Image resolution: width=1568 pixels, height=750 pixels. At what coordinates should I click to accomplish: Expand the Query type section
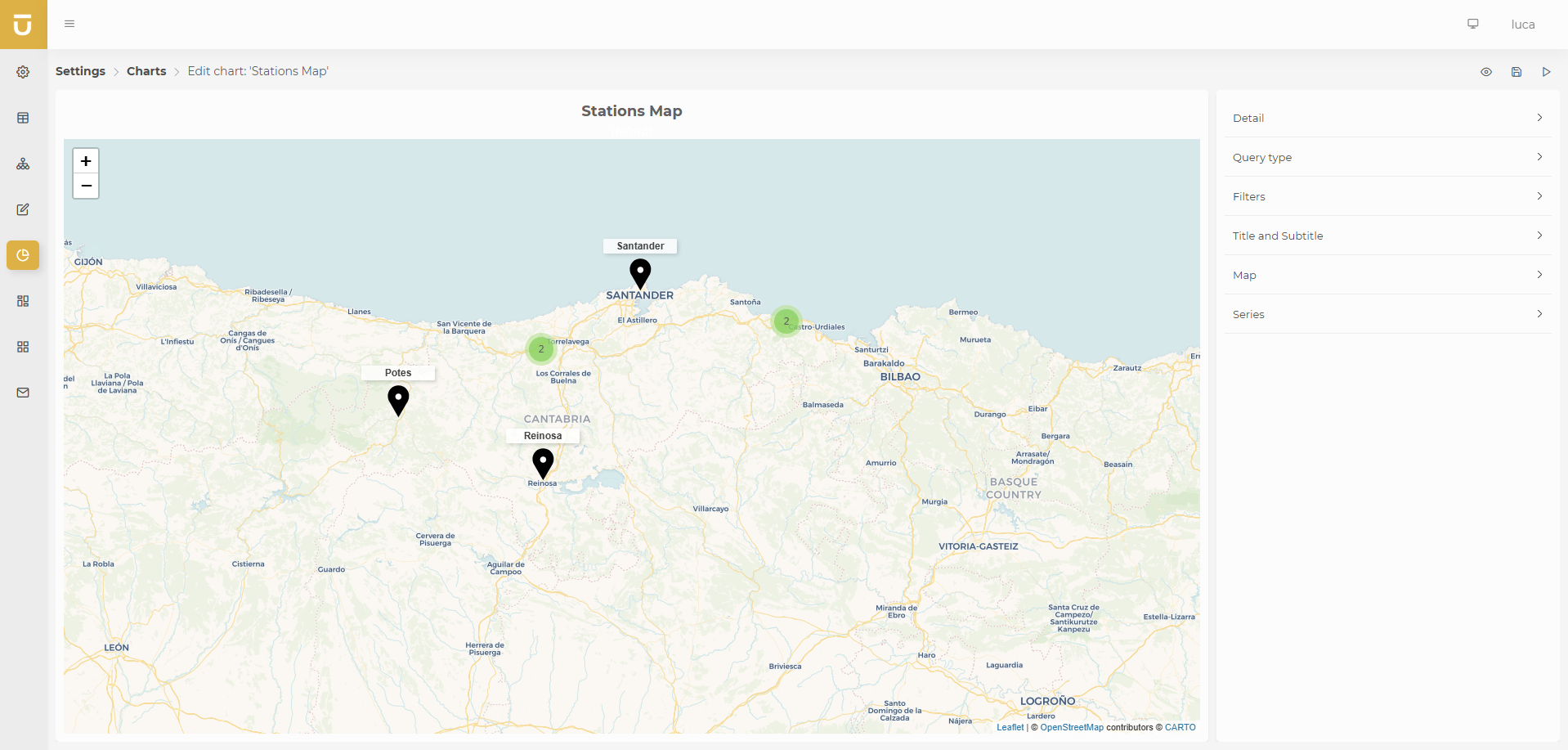pos(1387,157)
